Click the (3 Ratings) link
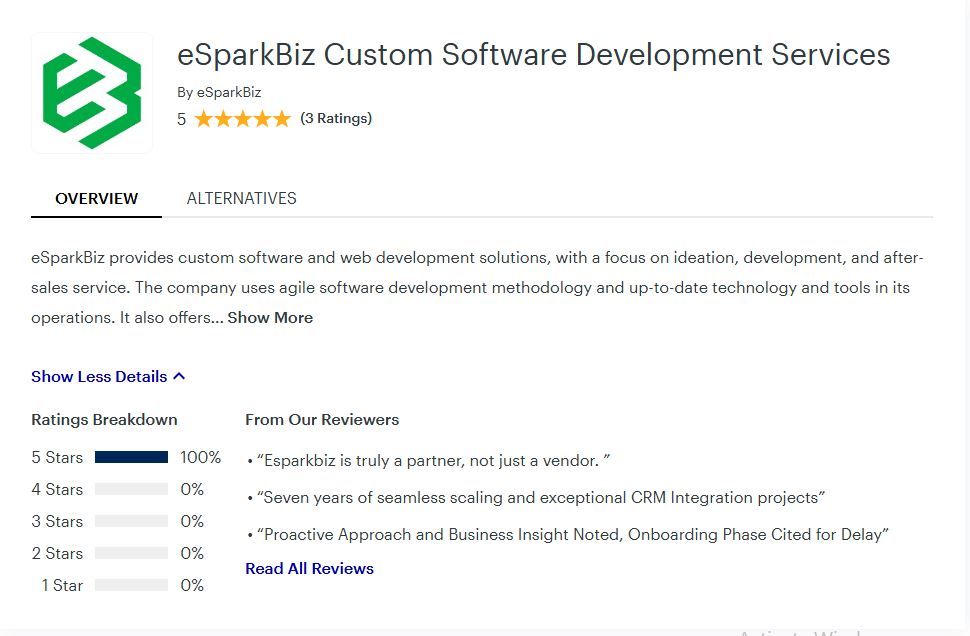This screenshot has height=636, width=970. pos(336,118)
